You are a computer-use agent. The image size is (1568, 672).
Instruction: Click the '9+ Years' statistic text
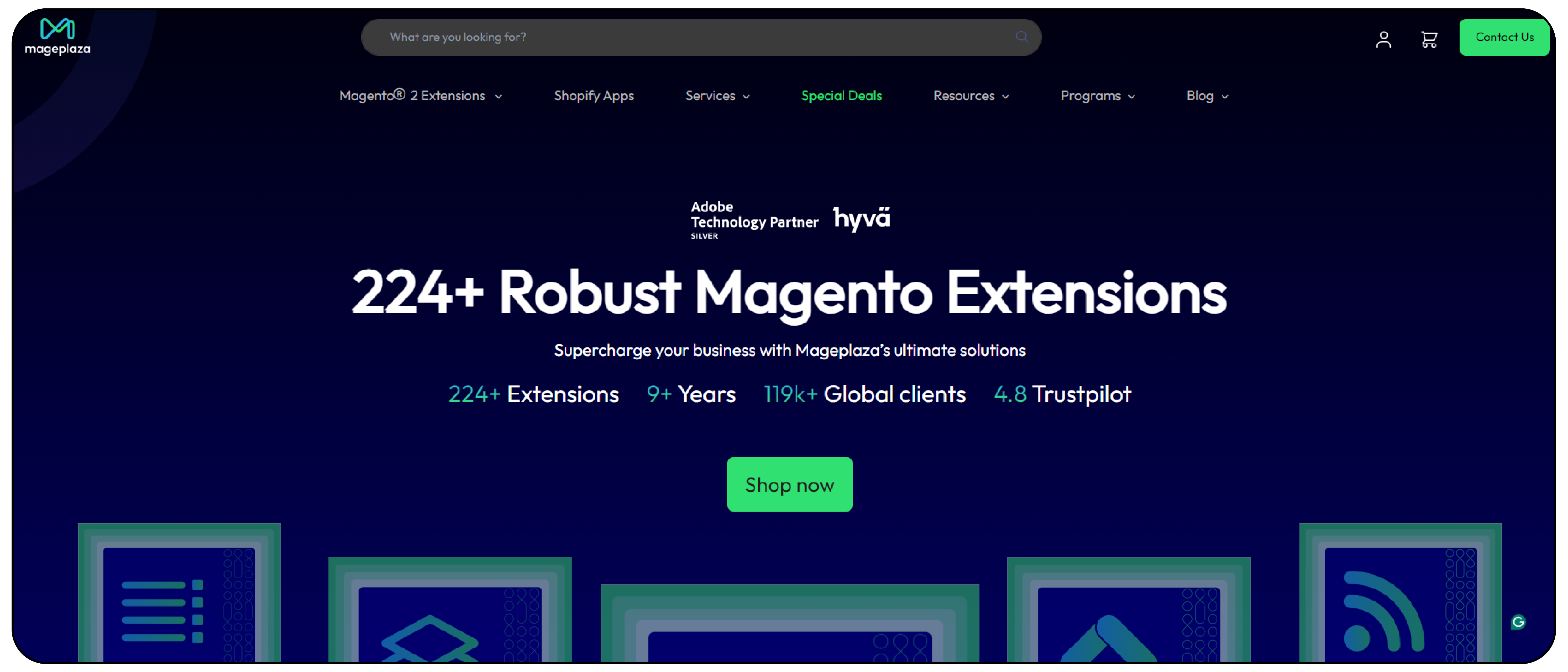(x=691, y=395)
